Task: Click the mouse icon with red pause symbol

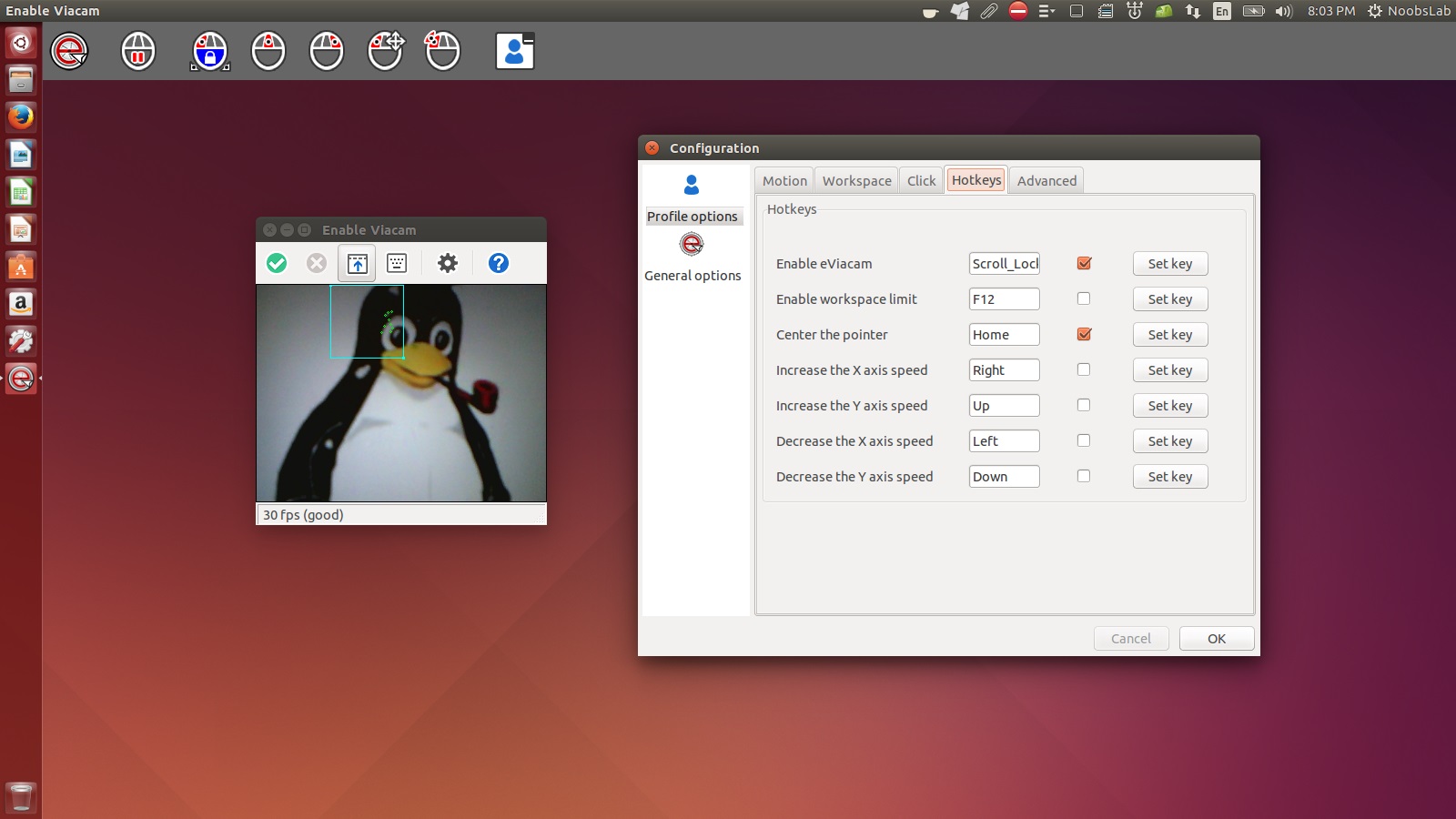Action: pyautogui.click(x=138, y=51)
